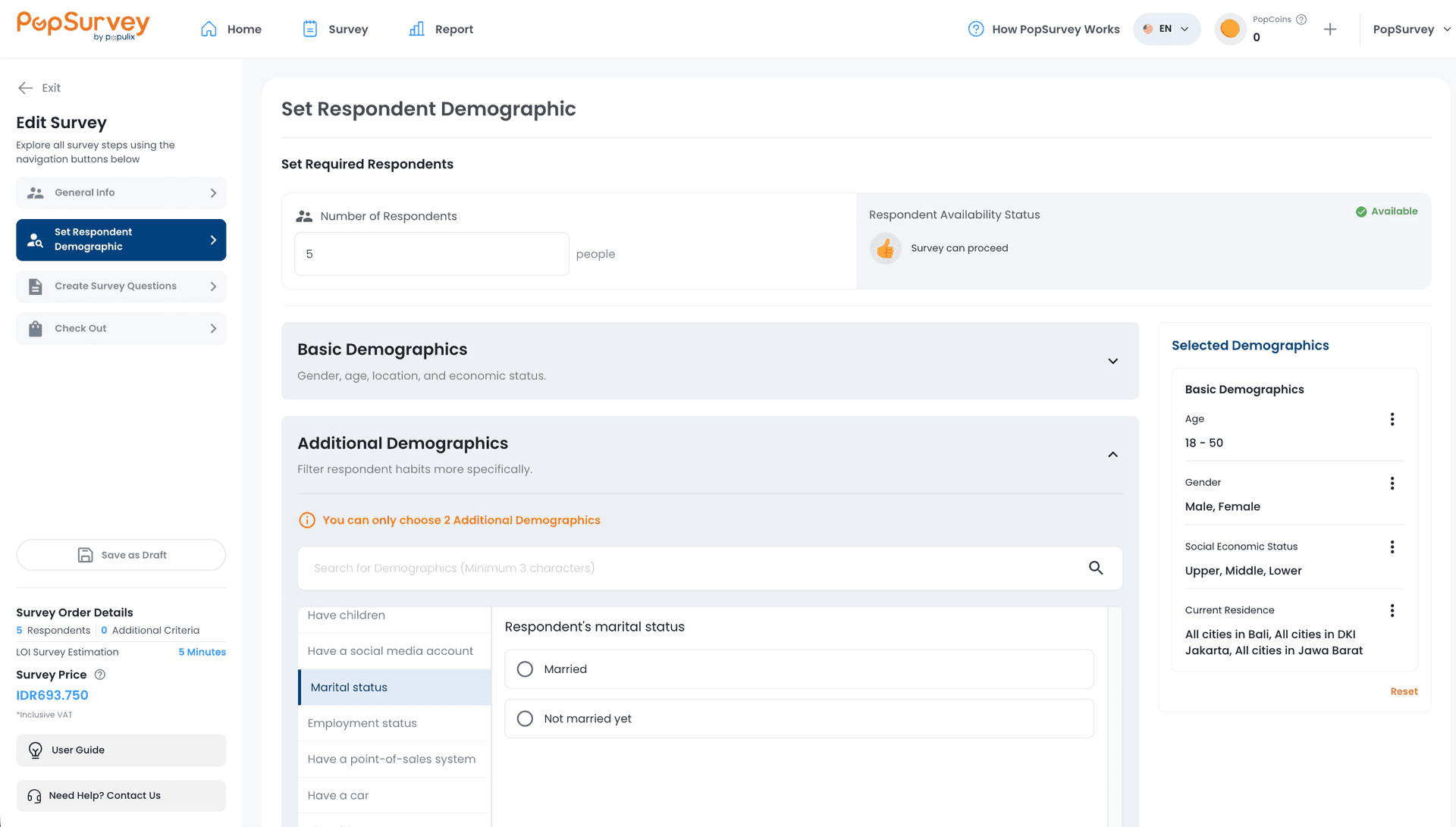Click Save as Draft button
This screenshot has height=827, width=1456.
[x=121, y=555]
